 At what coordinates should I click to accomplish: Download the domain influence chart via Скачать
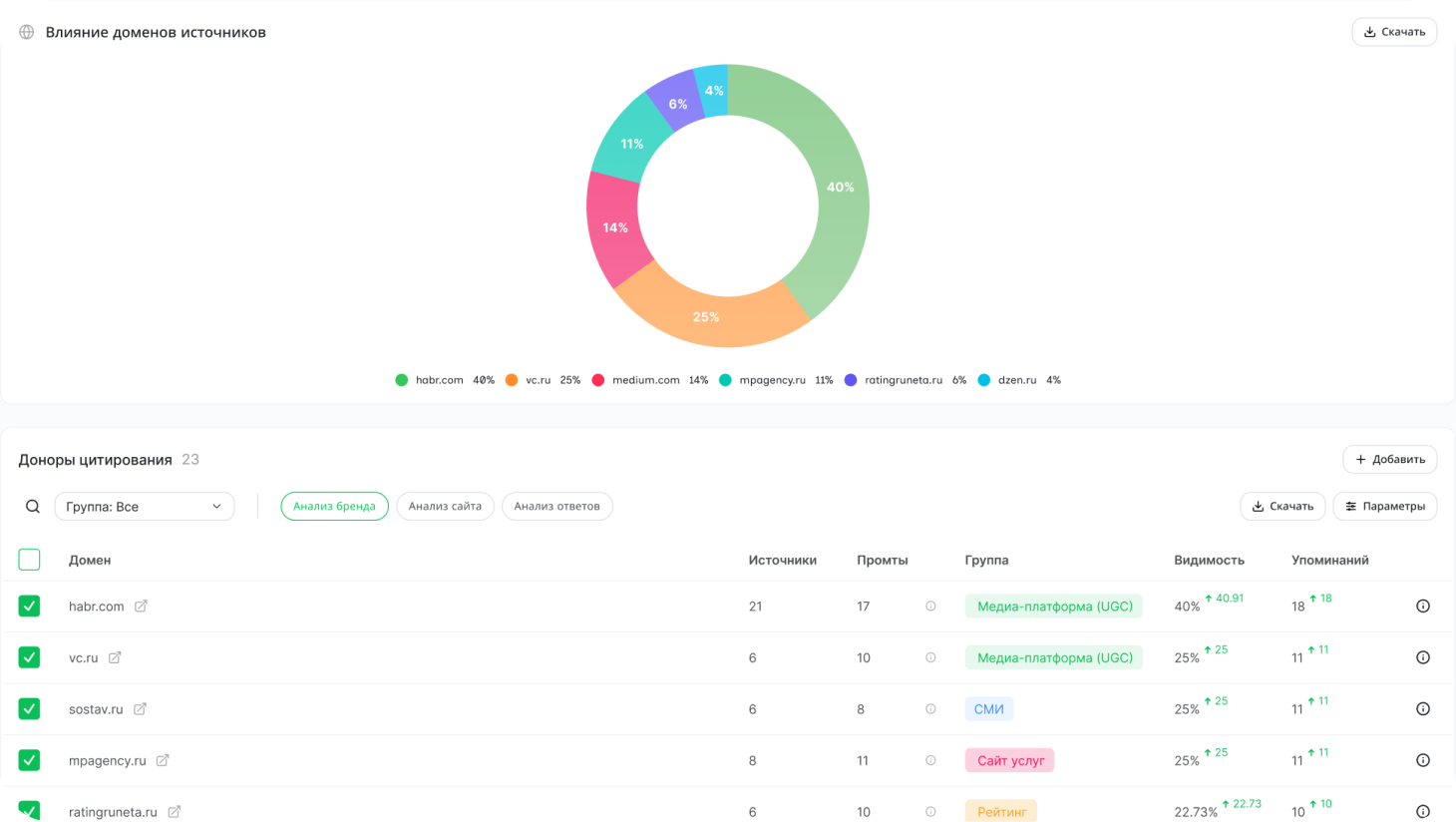click(1394, 32)
